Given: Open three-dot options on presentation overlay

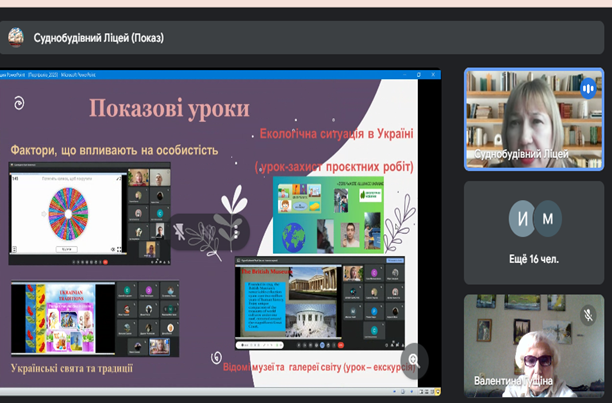Looking at the screenshot, I should (x=236, y=232).
